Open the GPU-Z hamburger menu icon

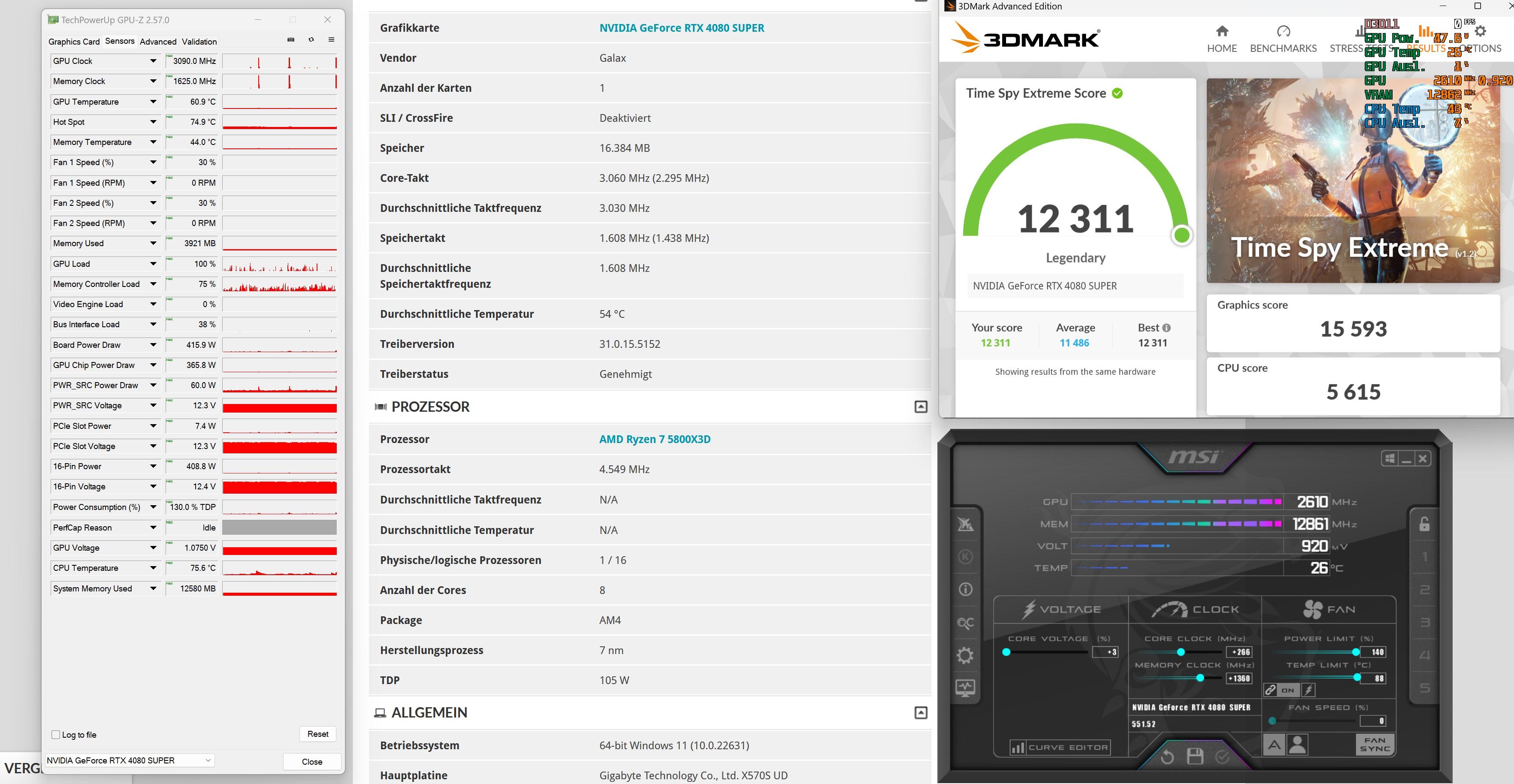tap(331, 40)
